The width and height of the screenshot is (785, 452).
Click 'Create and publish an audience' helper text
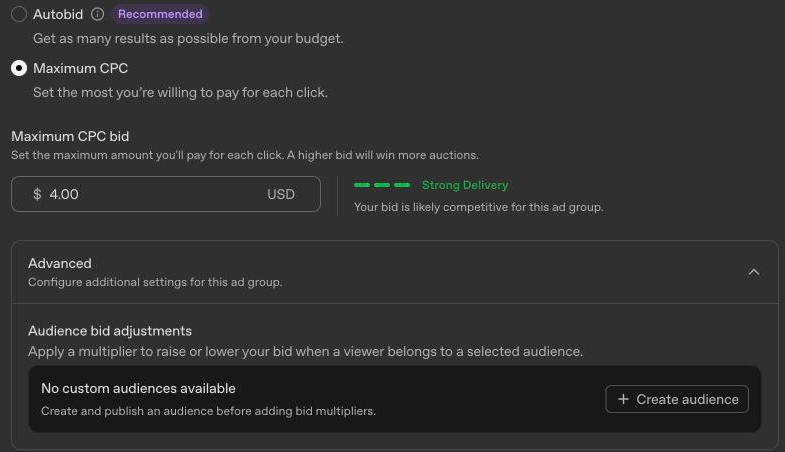(208, 411)
